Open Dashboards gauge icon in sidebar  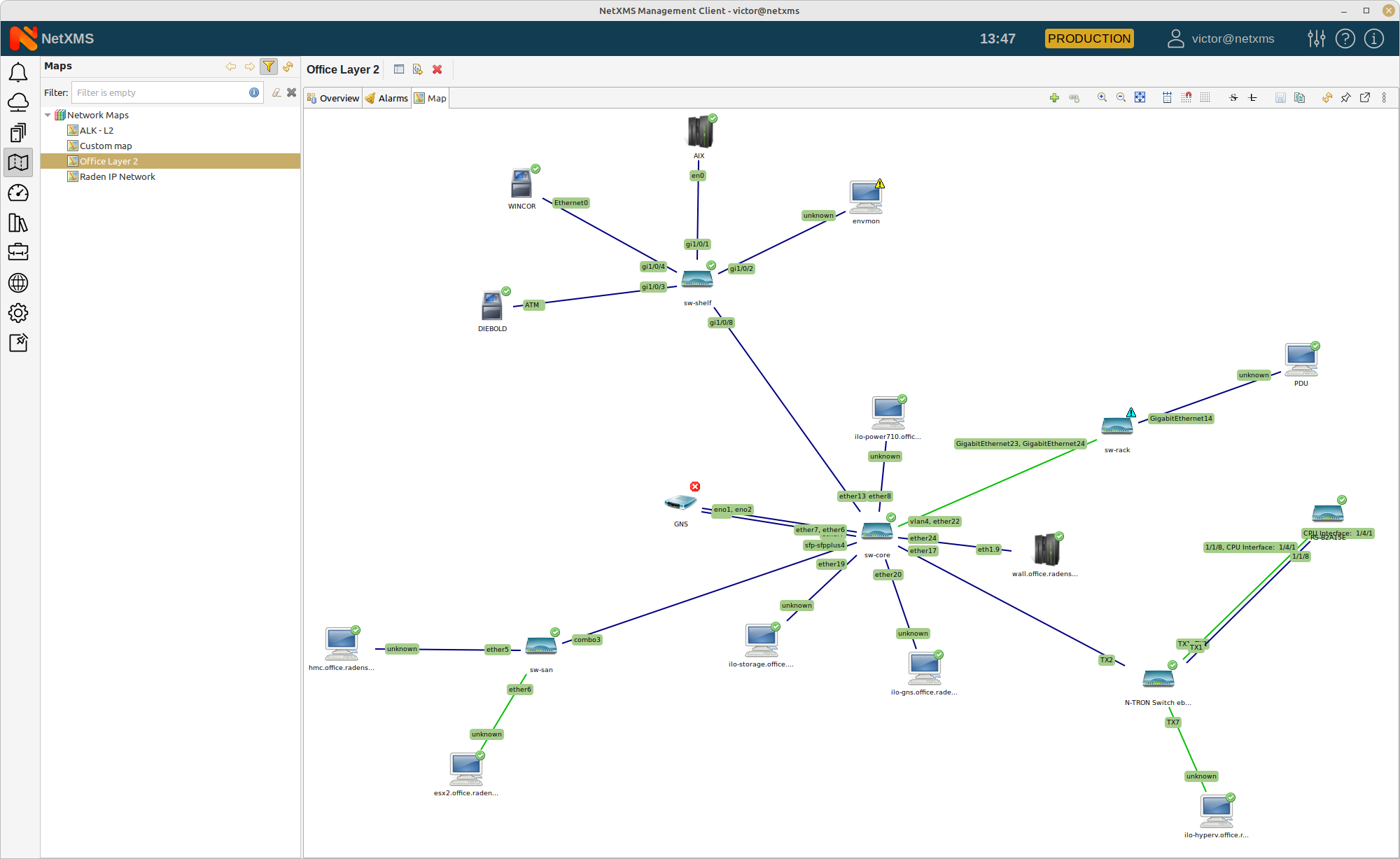coord(18,193)
